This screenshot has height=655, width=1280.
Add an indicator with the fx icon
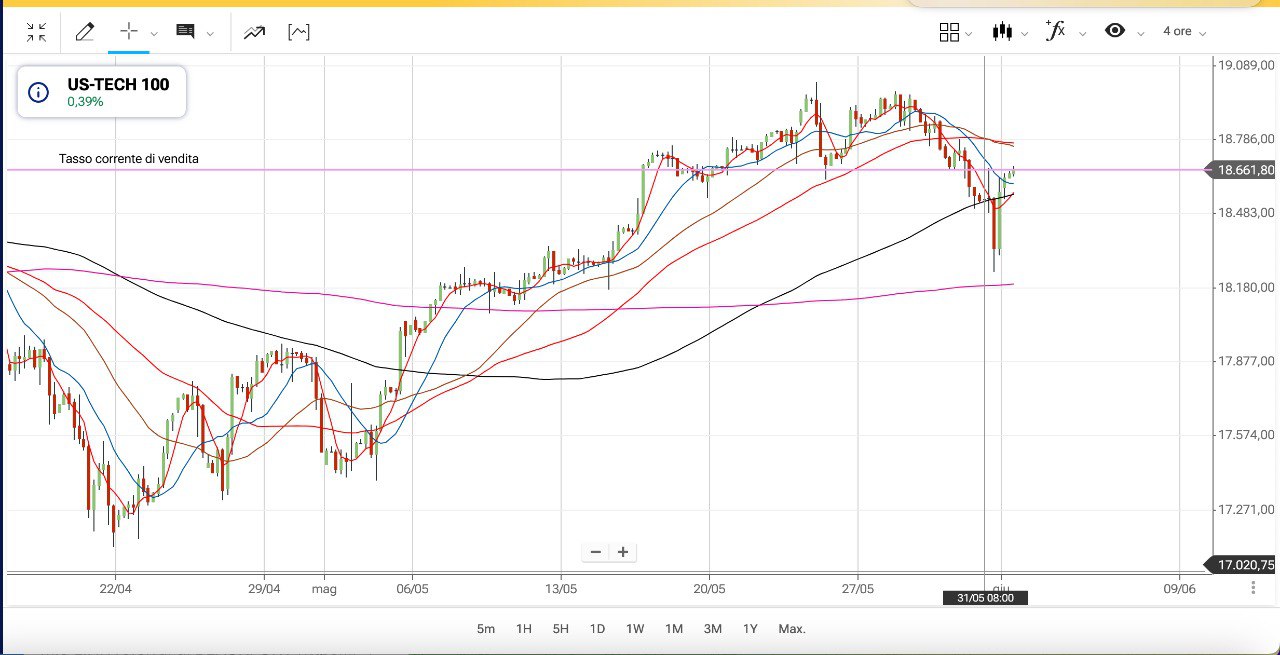[x=1055, y=31]
